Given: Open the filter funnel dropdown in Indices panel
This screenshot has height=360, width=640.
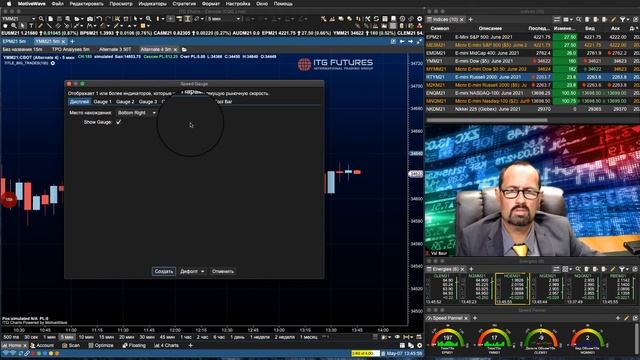Looking at the screenshot, I should click(x=624, y=19).
